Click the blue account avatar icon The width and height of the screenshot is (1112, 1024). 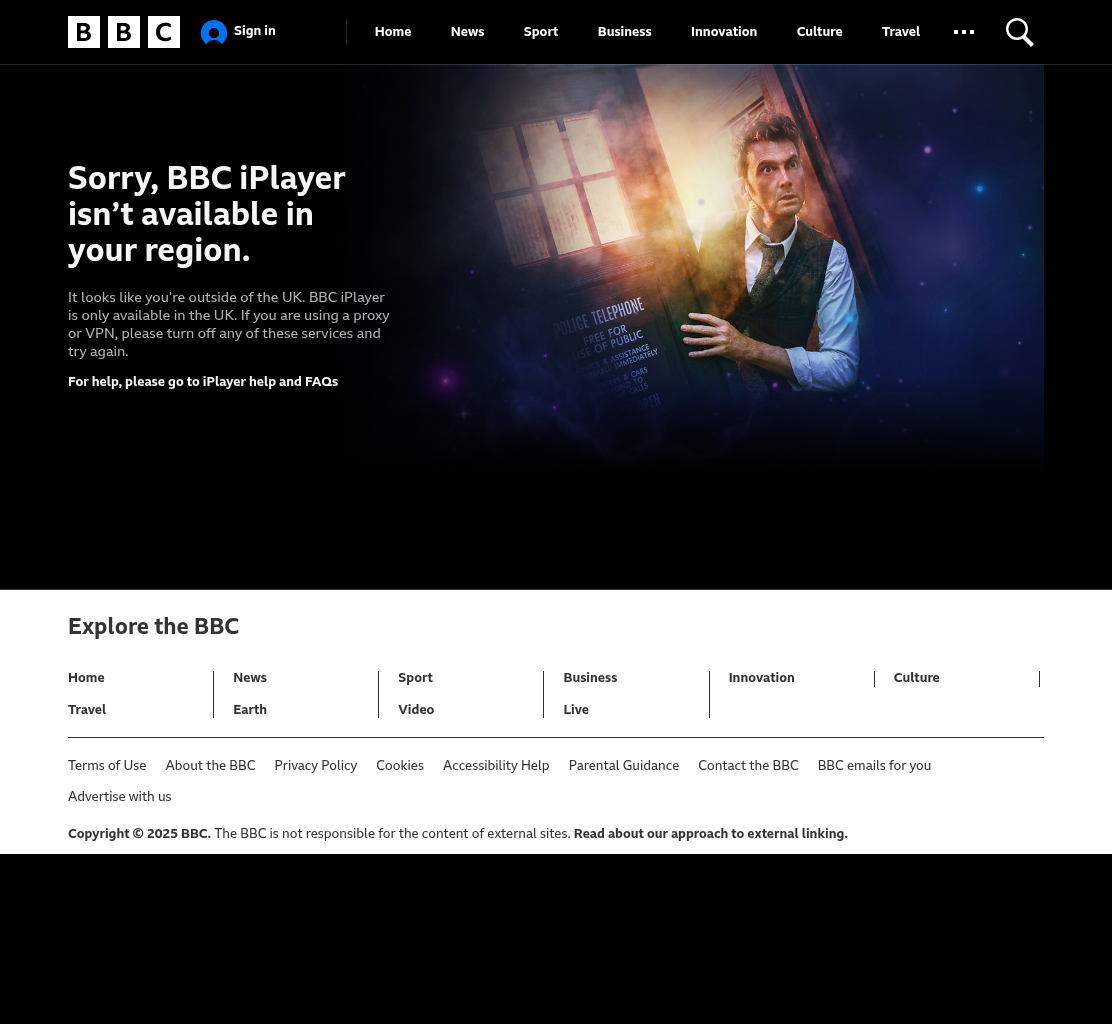tap(213, 32)
